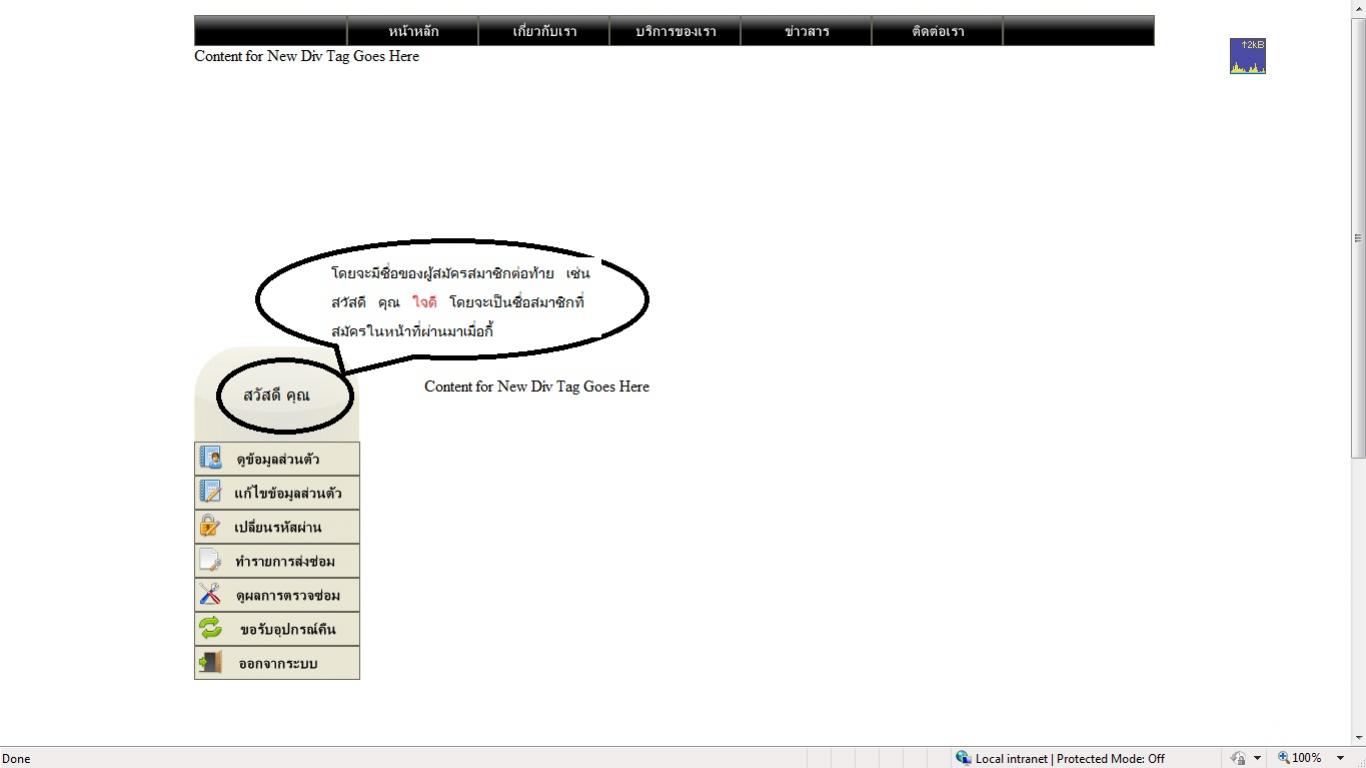Click the ดูข้อมูลส่วนตัว profile card icon
Screen dimensions: 1366x768
click(x=210, y=458)
